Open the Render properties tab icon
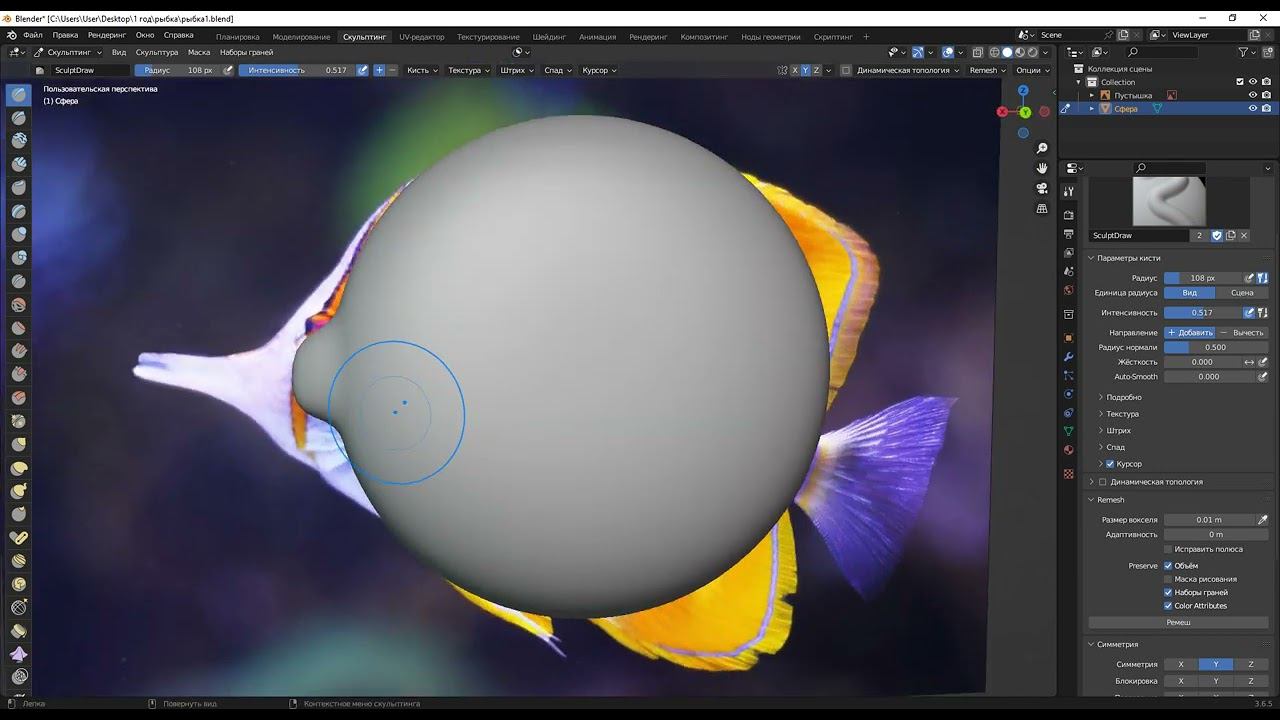Viewport: 1280px width, 720px height. pyautogui.click(x=1069, y=215)
